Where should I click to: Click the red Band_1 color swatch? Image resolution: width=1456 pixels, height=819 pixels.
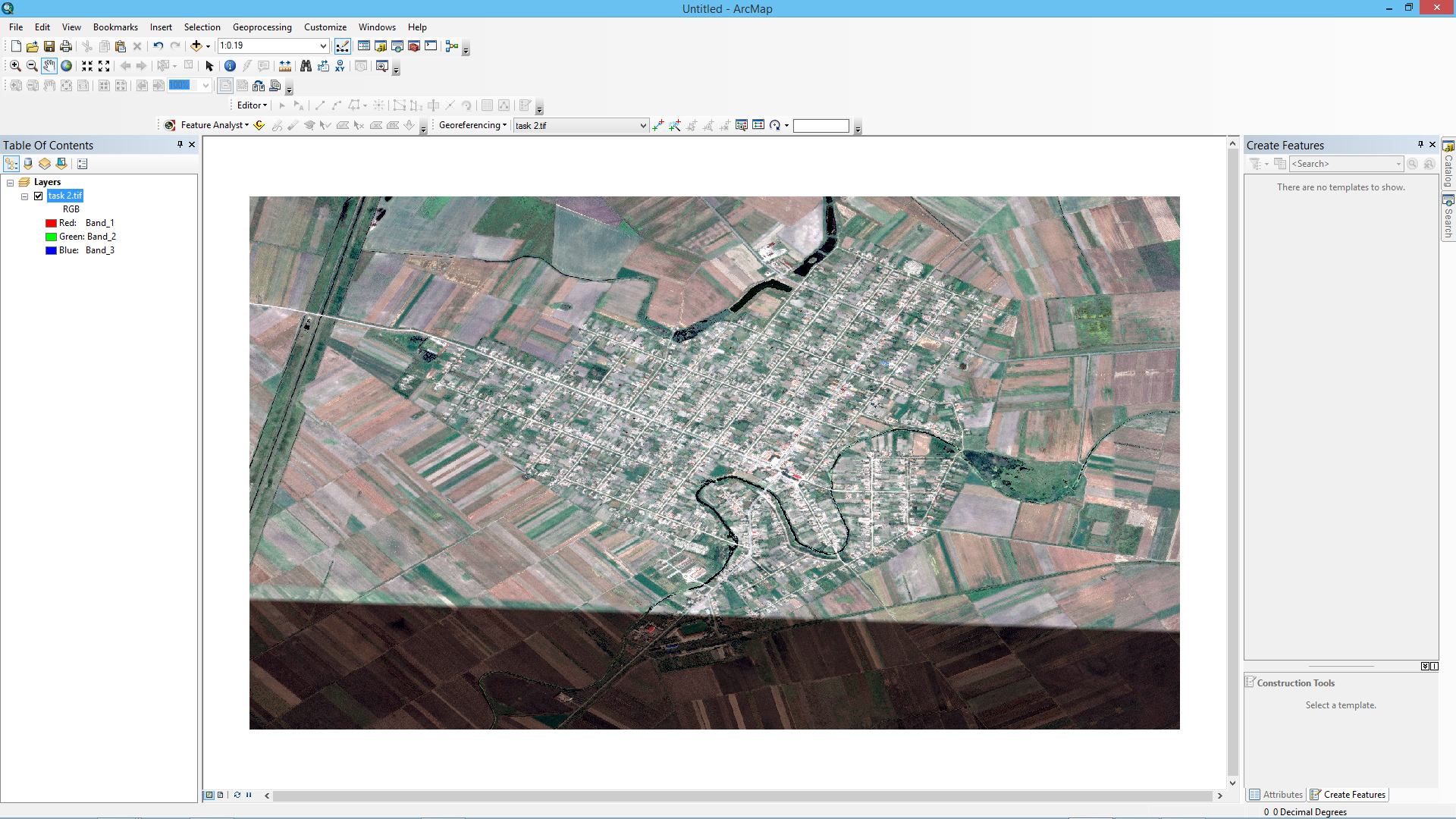pyautogui.click(x=51, y=223)
